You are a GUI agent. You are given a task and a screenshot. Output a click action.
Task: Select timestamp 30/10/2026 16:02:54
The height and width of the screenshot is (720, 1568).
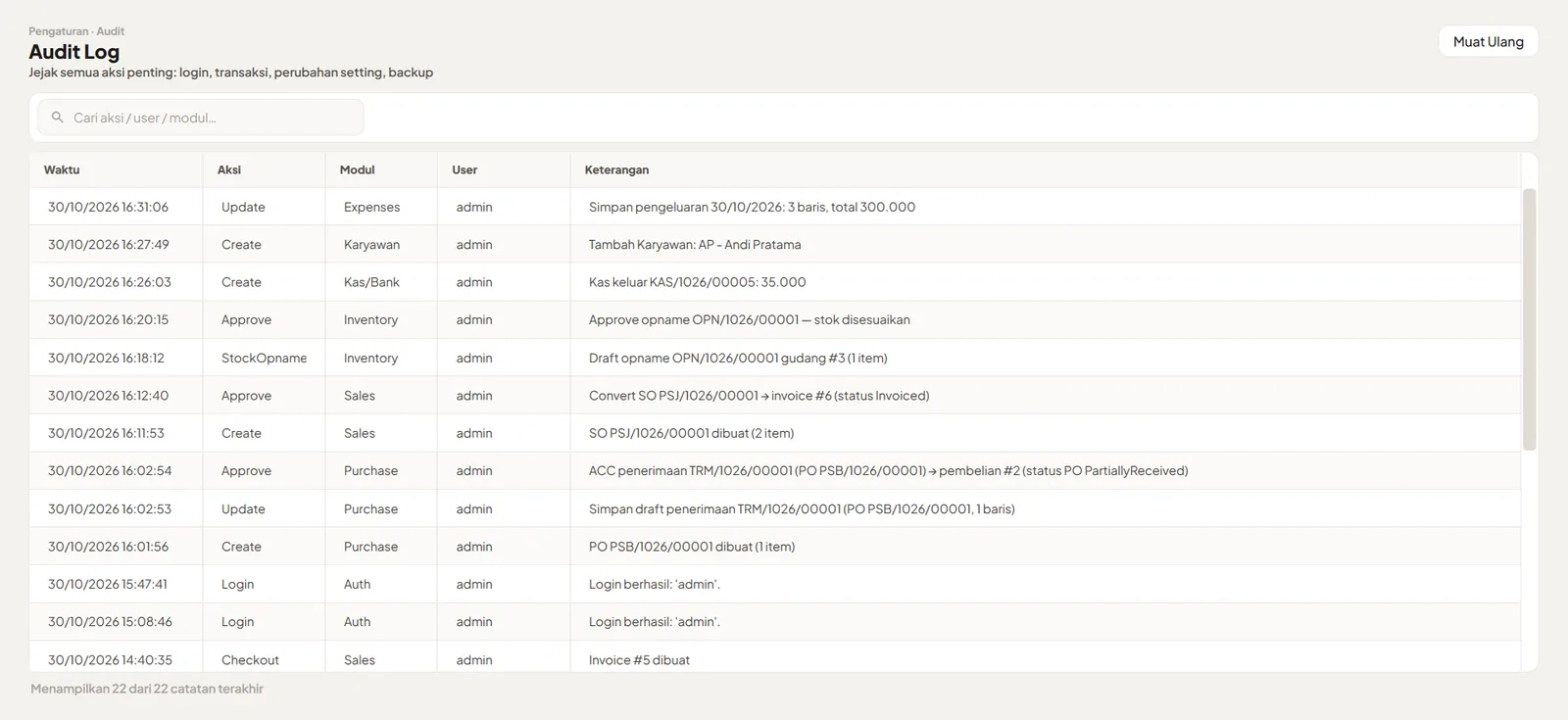point(110,470)
